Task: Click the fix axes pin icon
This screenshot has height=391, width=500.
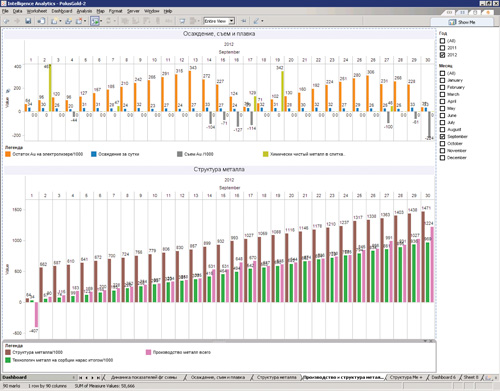Action: [x=244, y=21]
